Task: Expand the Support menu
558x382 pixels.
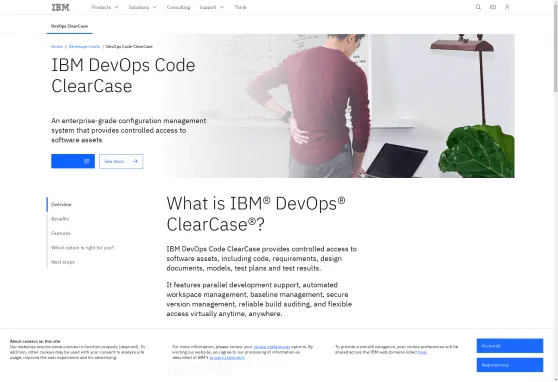Action: coord(212,7)
